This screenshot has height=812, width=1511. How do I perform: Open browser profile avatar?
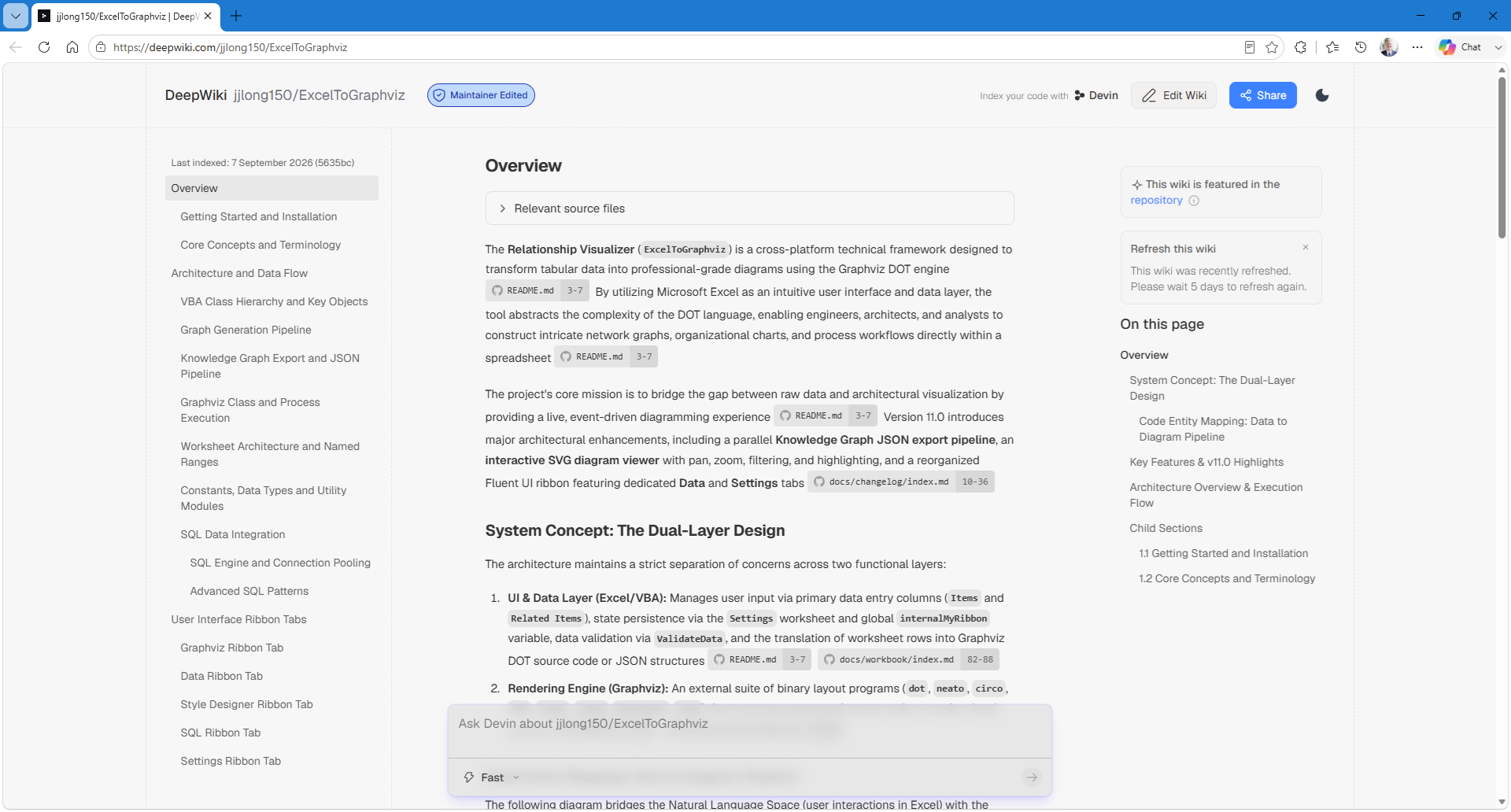pos(1389,47)
